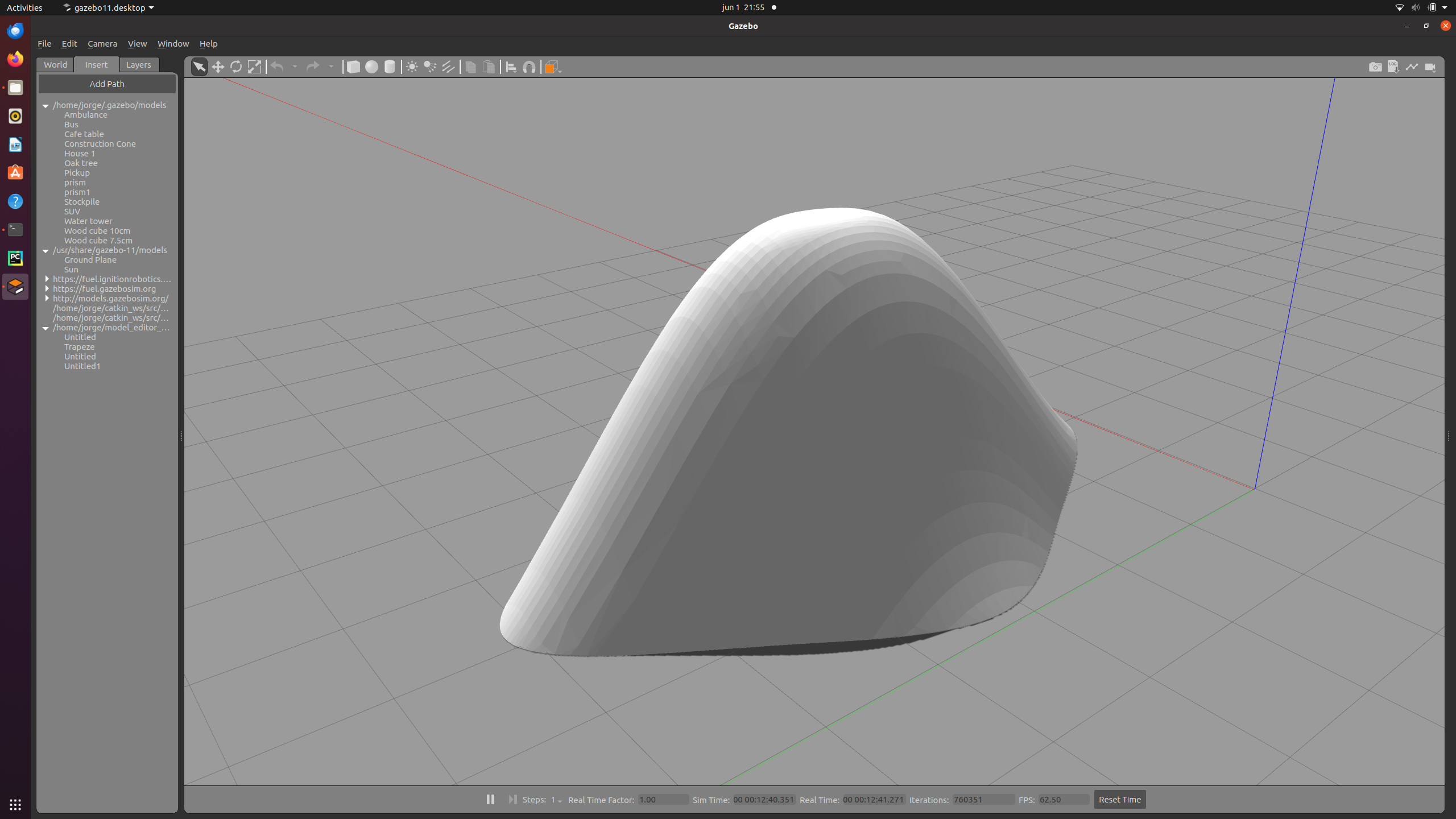Take a screenshot with camera icon

click(1375, 67)
